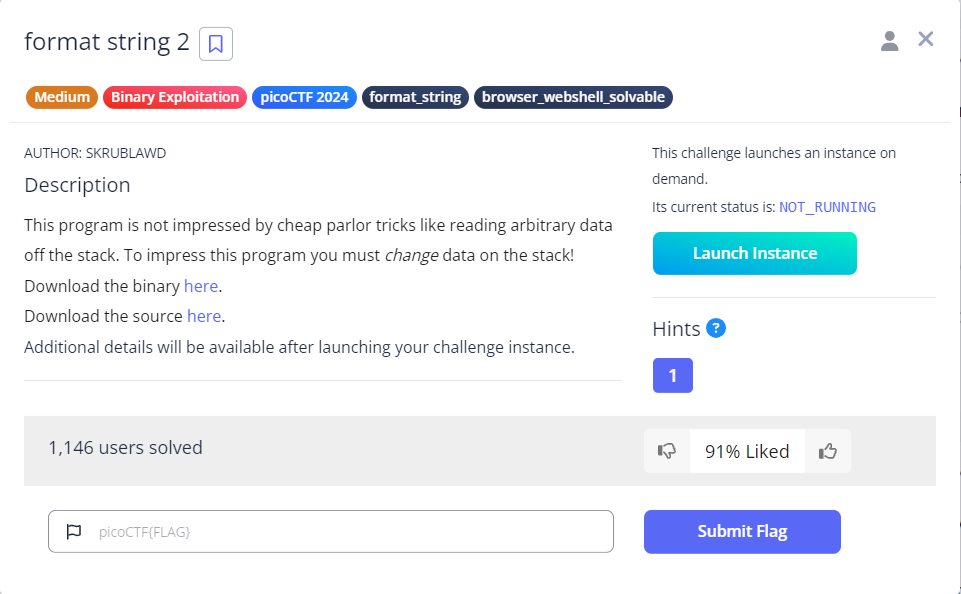Select the Medium difficulty tag
This screenshot has width=961, height=594.
coord(62,97)
